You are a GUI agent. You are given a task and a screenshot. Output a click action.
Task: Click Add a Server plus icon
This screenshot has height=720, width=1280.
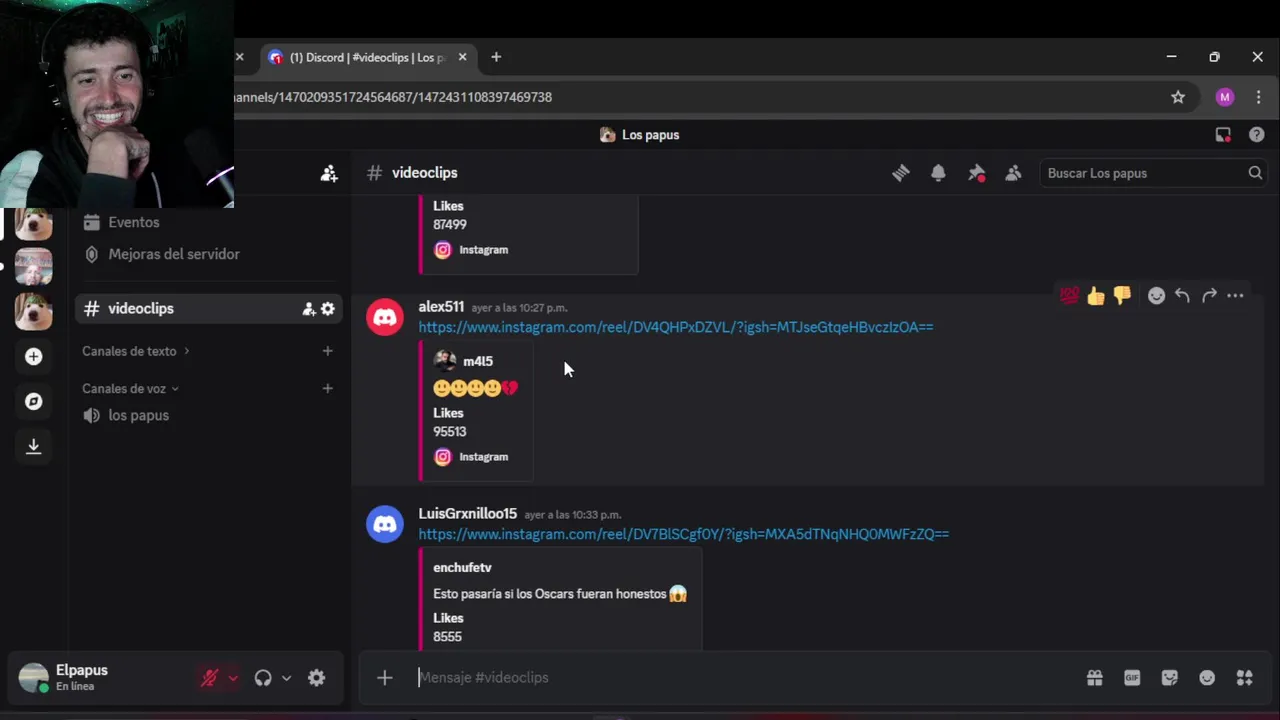pos(33,357)
